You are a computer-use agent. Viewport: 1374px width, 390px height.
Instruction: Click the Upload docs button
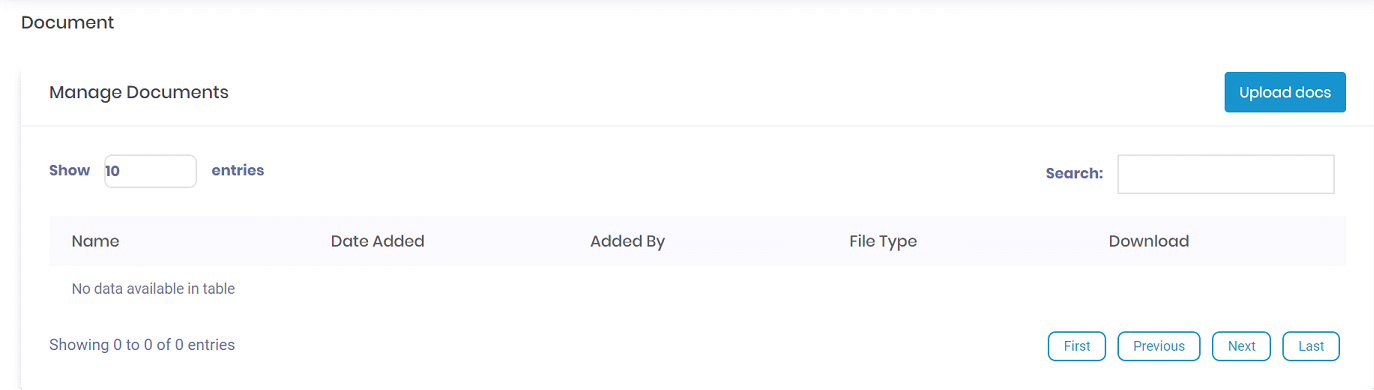1285,92
